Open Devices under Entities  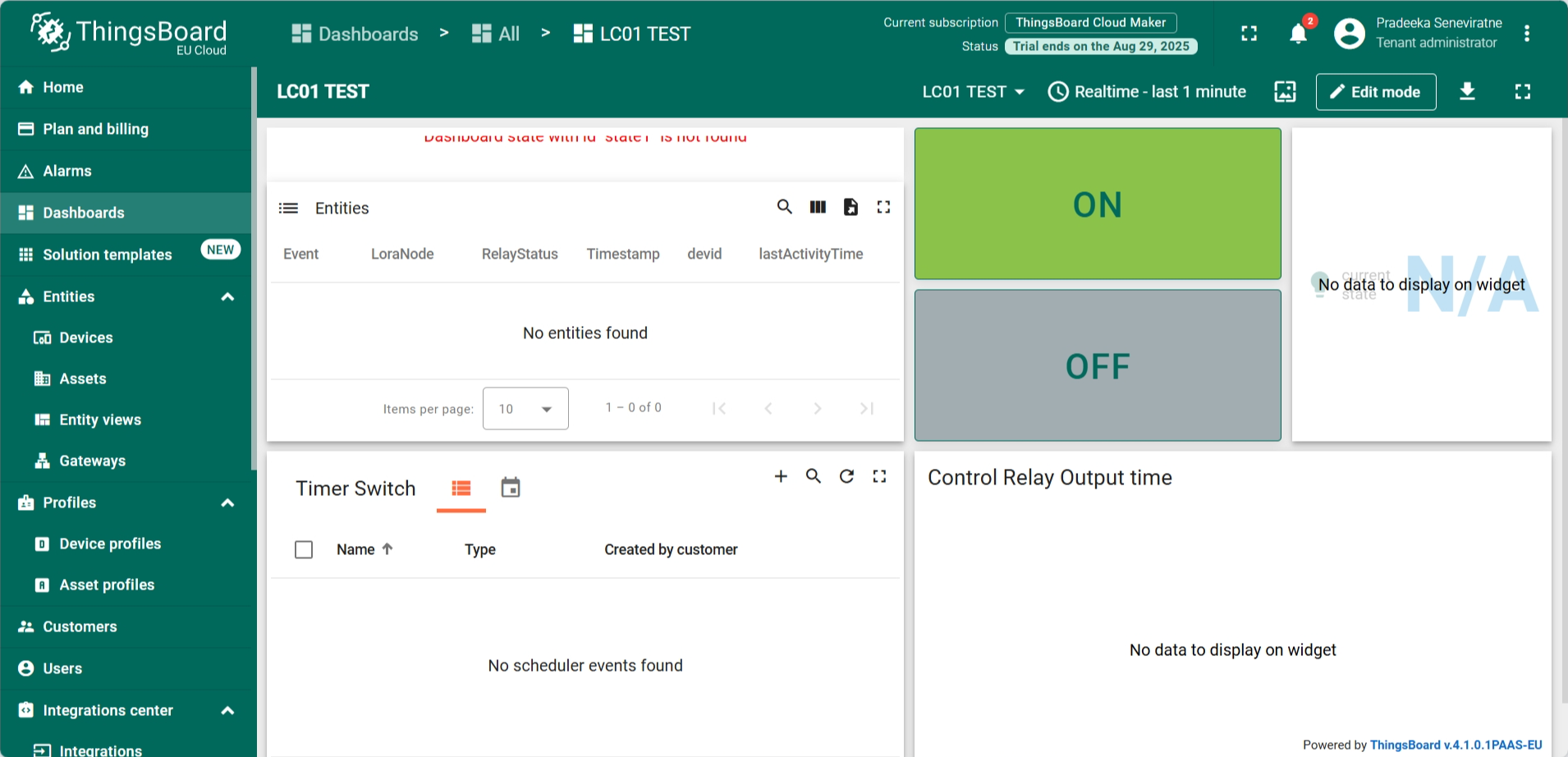pyautogui.click(x=126, y=337)
